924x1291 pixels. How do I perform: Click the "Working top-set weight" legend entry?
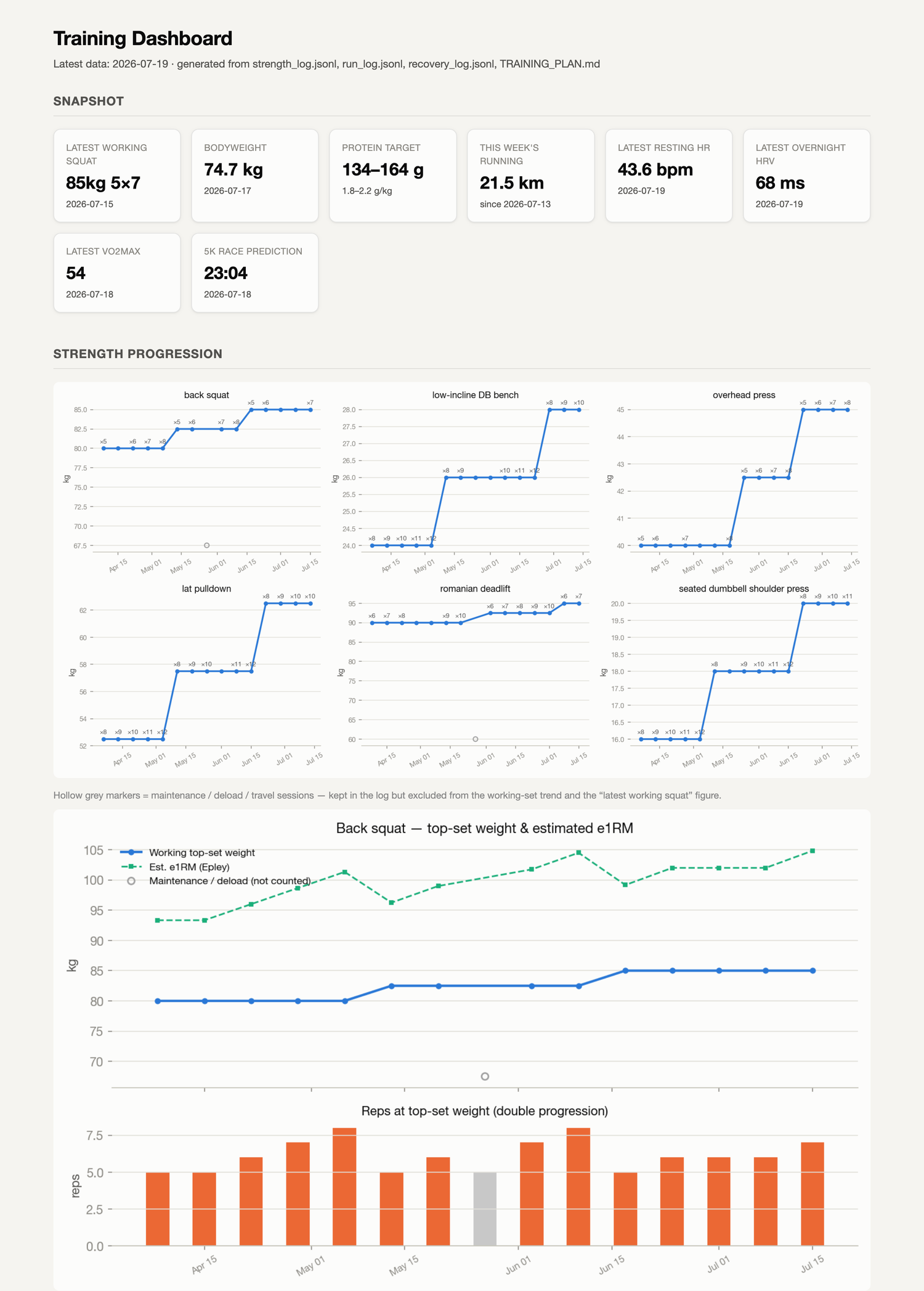point(188,853)
